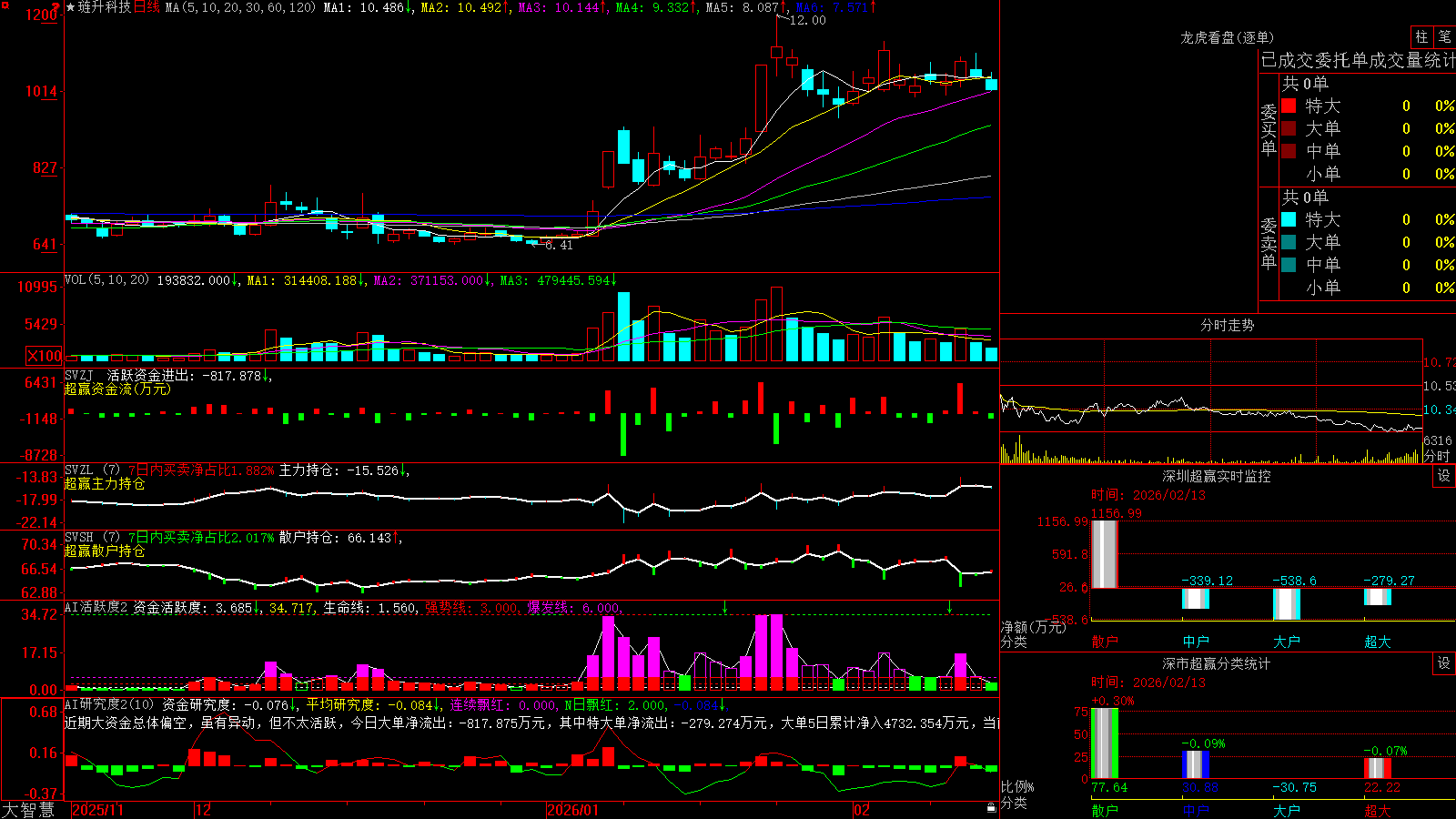Click 散户 category under 深圳超赢实时监控
Viewport: 1456px width, 819px height.
(1105, 642)
